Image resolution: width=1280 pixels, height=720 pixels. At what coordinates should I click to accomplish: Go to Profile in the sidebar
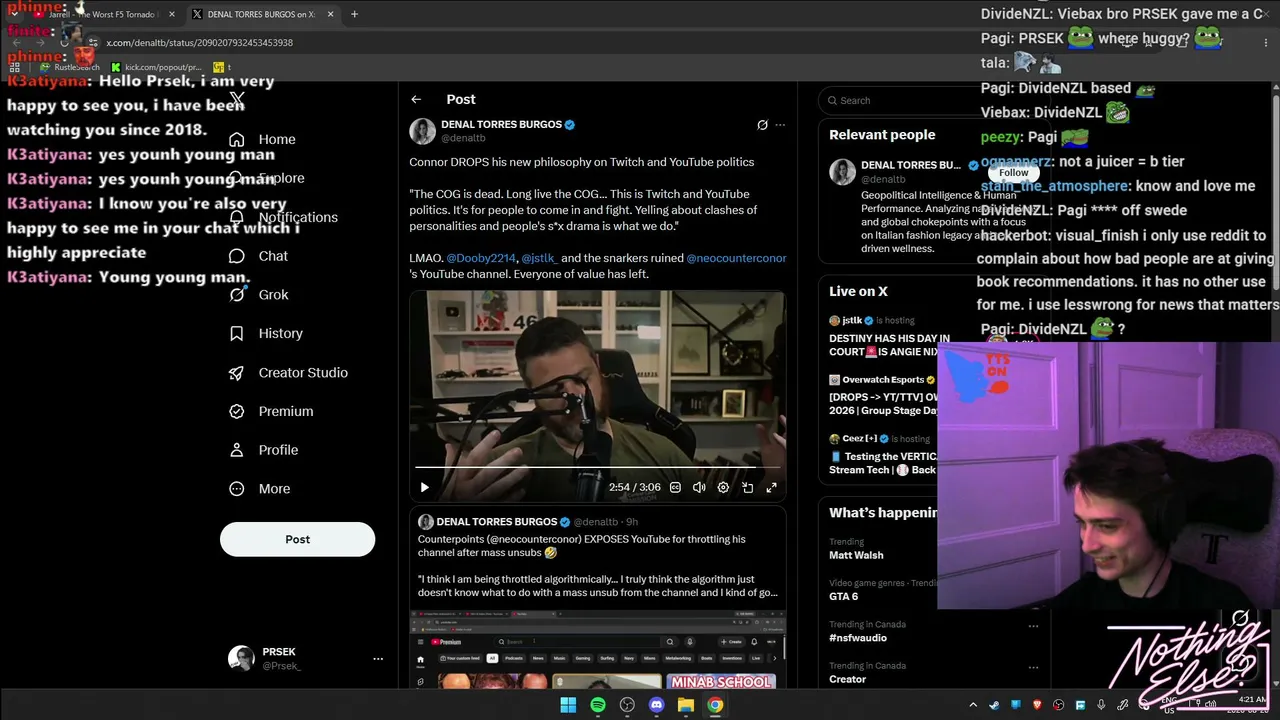[263, 450]
